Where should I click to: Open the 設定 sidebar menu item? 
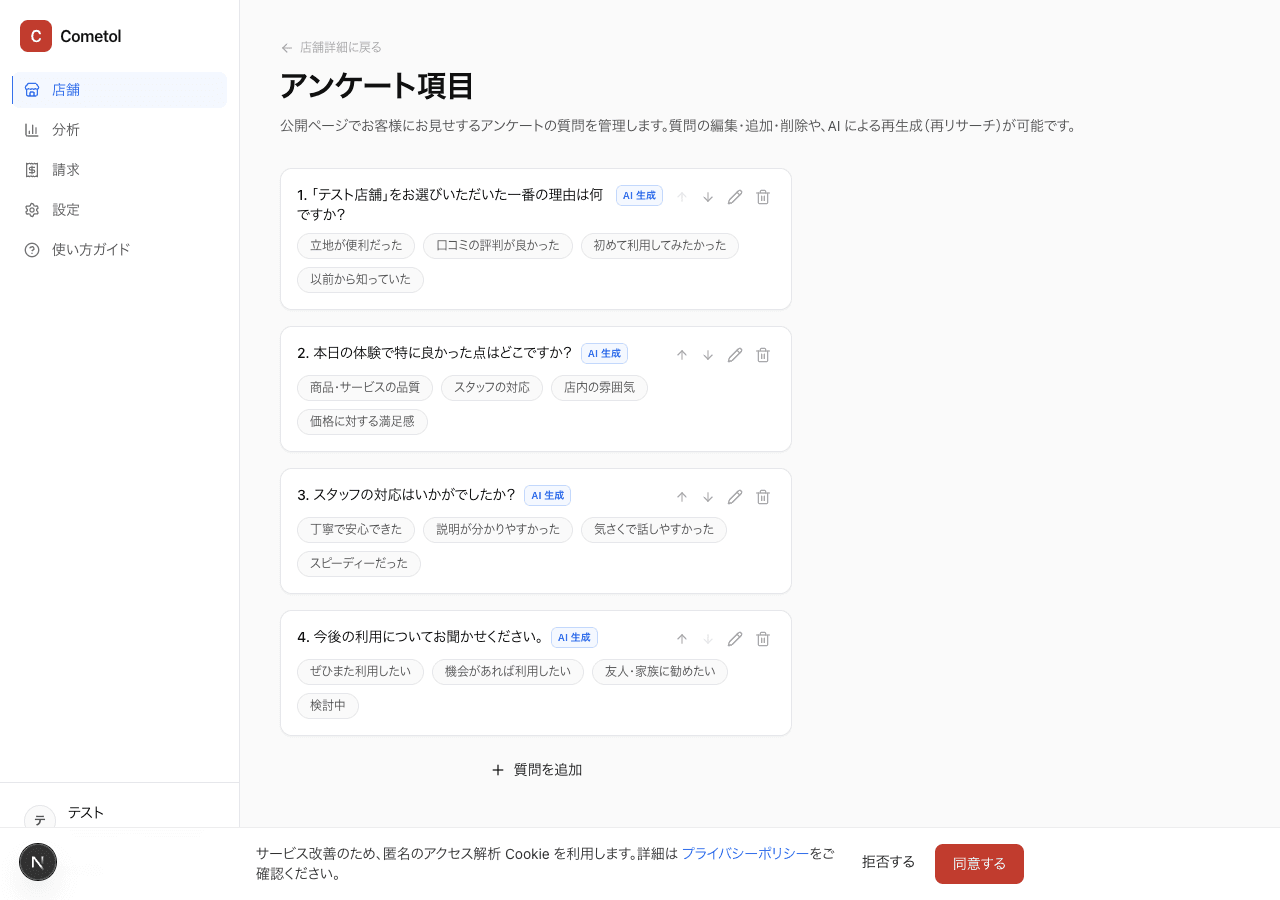120,210
